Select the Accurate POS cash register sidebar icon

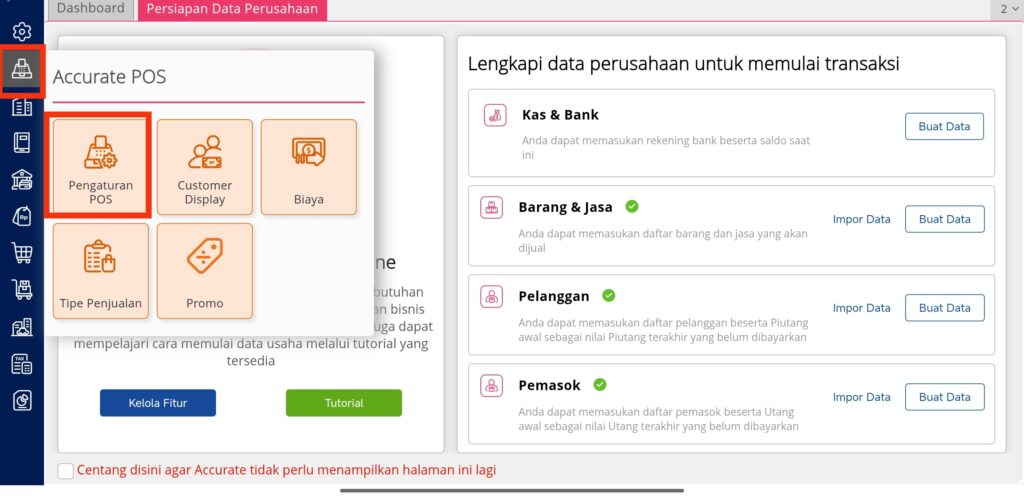pyautogui.click(x=22, y=68)
